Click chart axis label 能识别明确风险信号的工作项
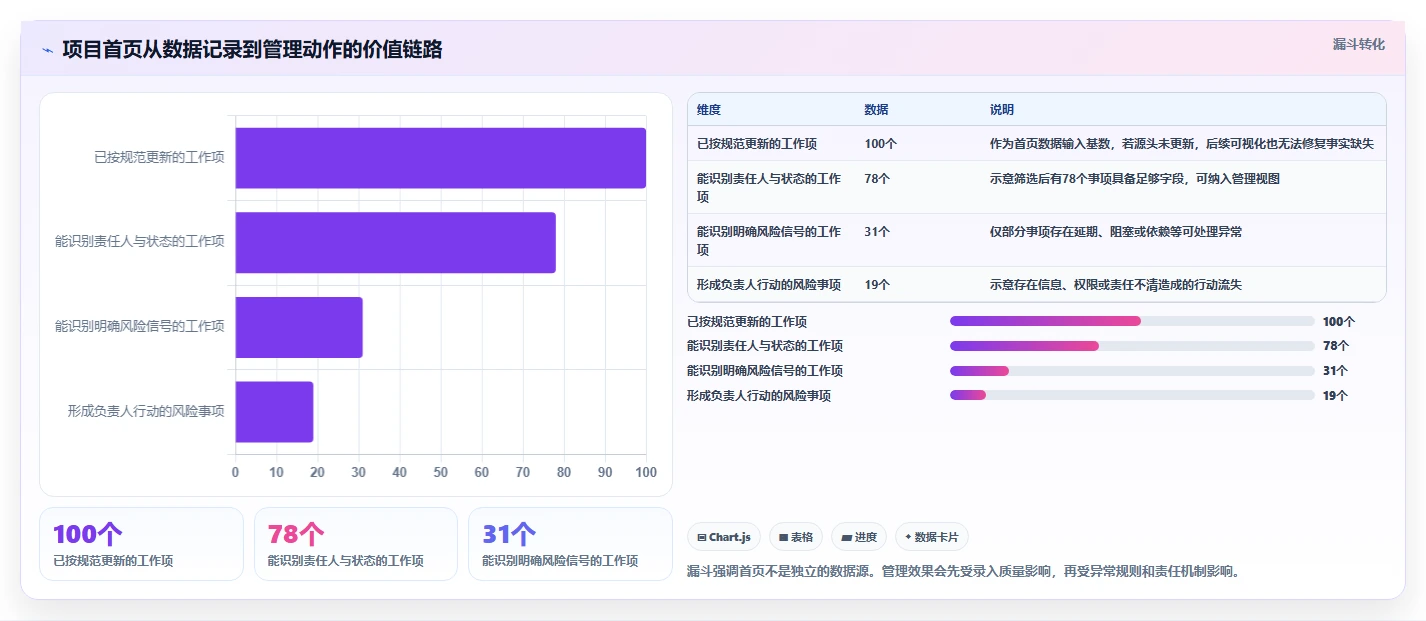 [140, 326]
